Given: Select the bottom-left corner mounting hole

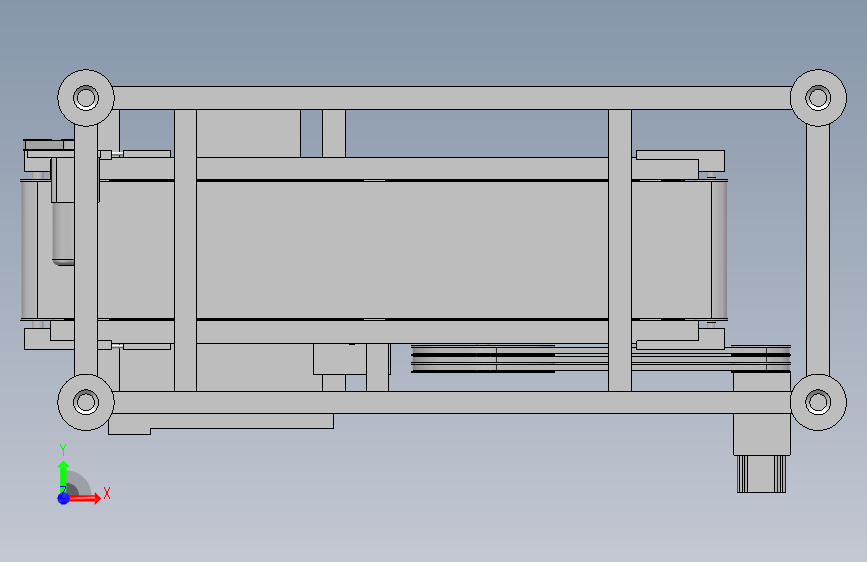Looking at the screenshot, I should (x=86, y=402).
